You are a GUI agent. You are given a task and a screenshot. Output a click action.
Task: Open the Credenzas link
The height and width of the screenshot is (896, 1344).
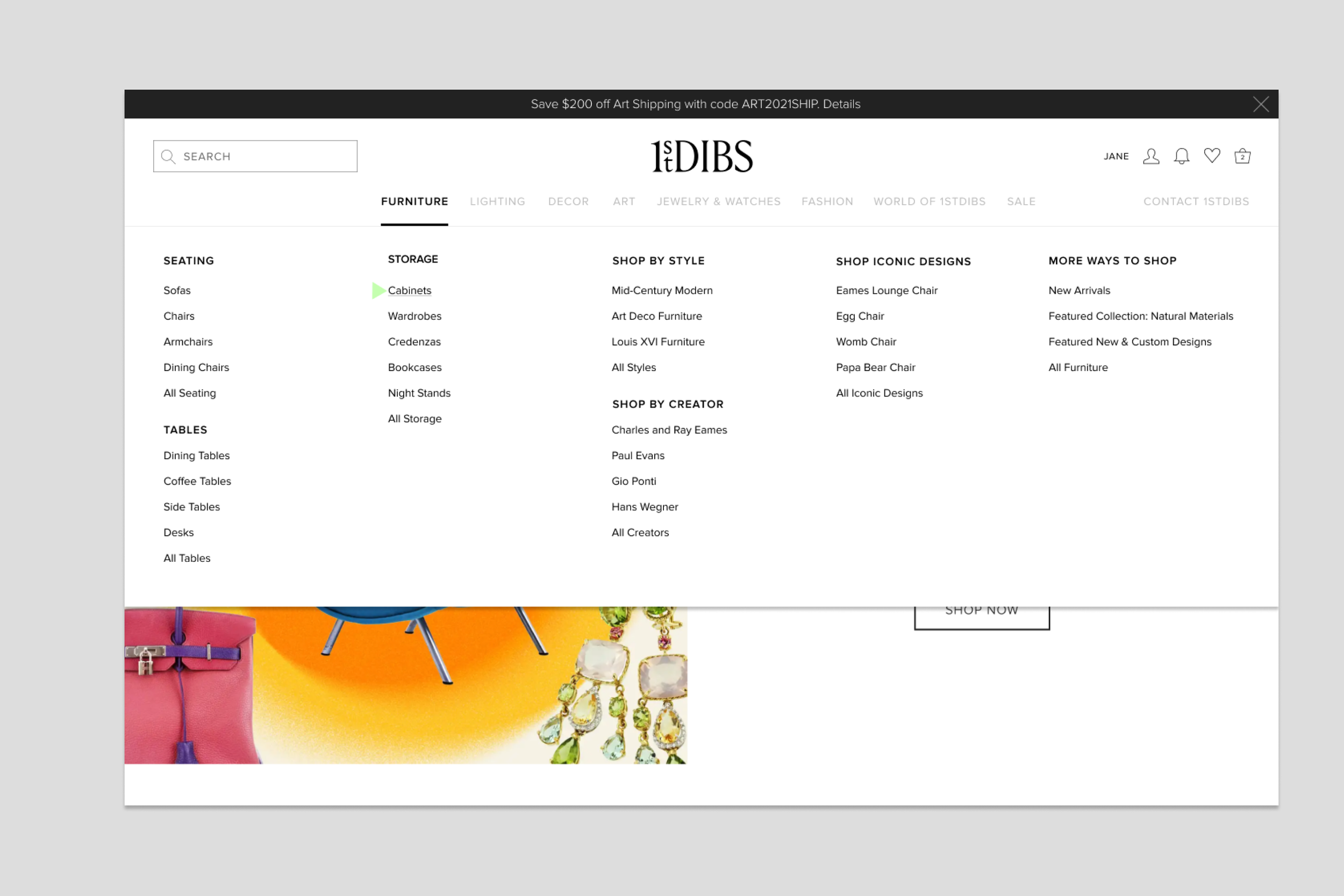(414, 342)
